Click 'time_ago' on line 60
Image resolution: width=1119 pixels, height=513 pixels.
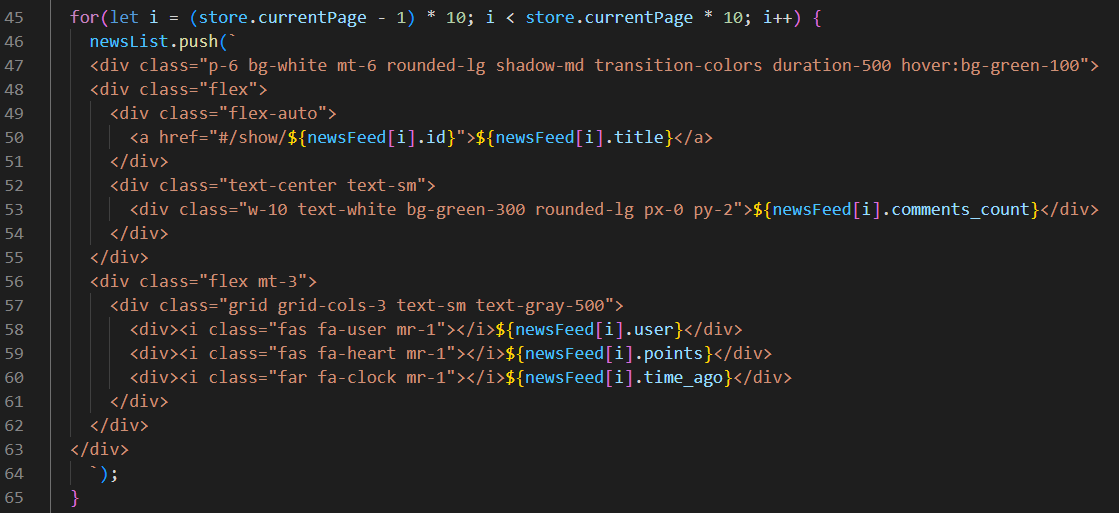coord(684,377)
